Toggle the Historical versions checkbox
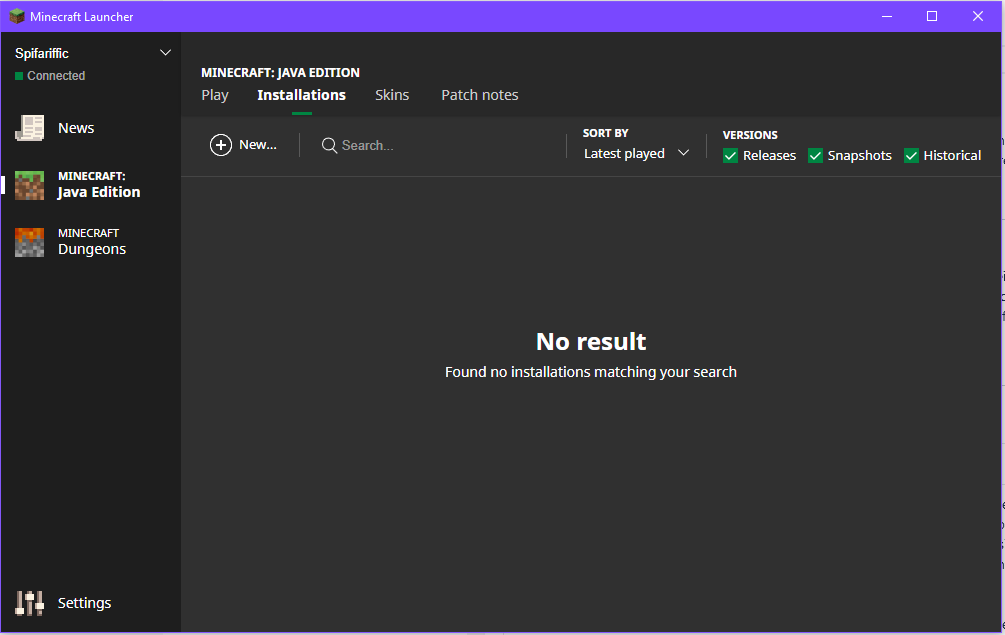 click(911, 156)
